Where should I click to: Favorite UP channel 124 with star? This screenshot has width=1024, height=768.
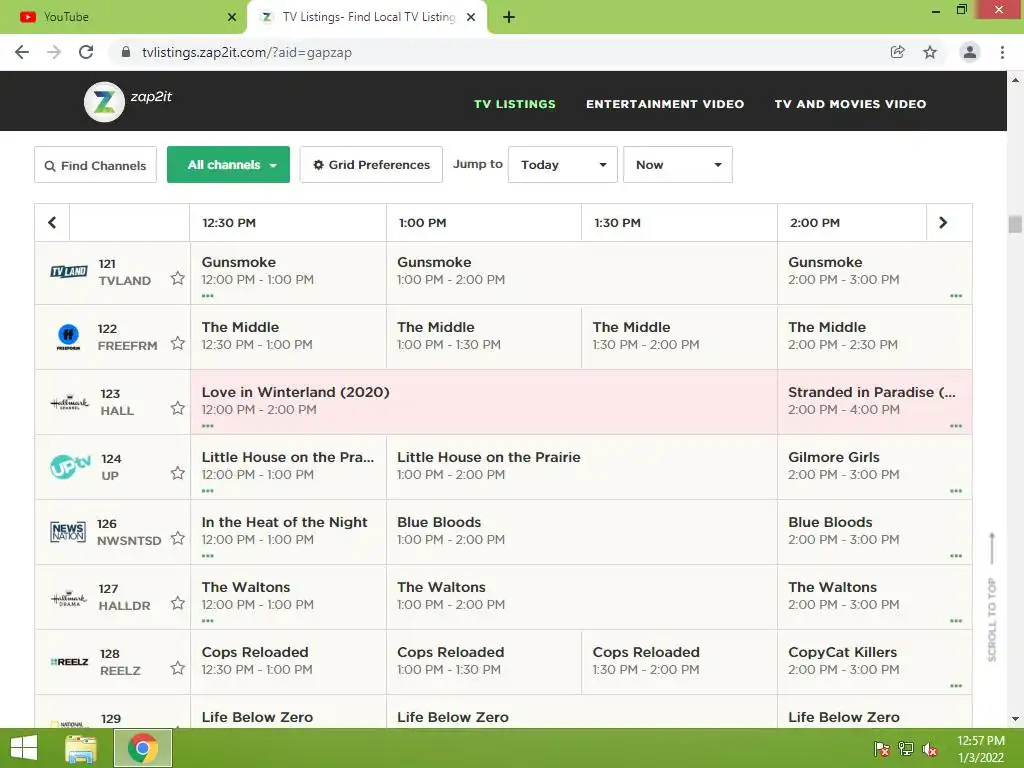click(178, 473)
